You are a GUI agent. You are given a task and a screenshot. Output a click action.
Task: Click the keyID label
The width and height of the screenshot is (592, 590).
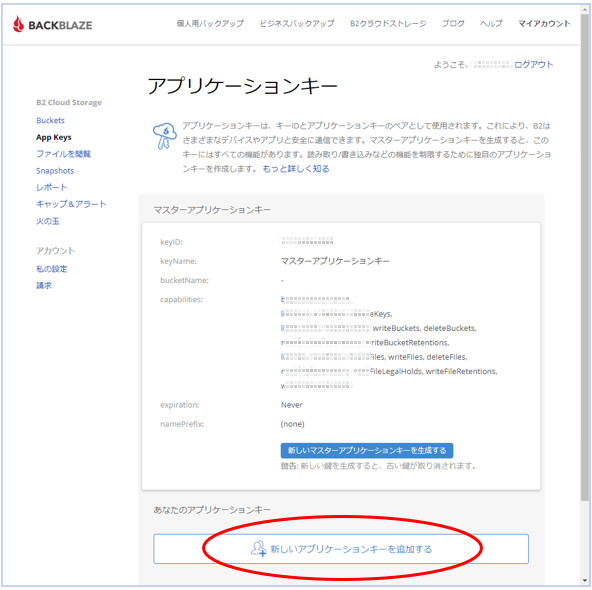(x=171, y=242)
